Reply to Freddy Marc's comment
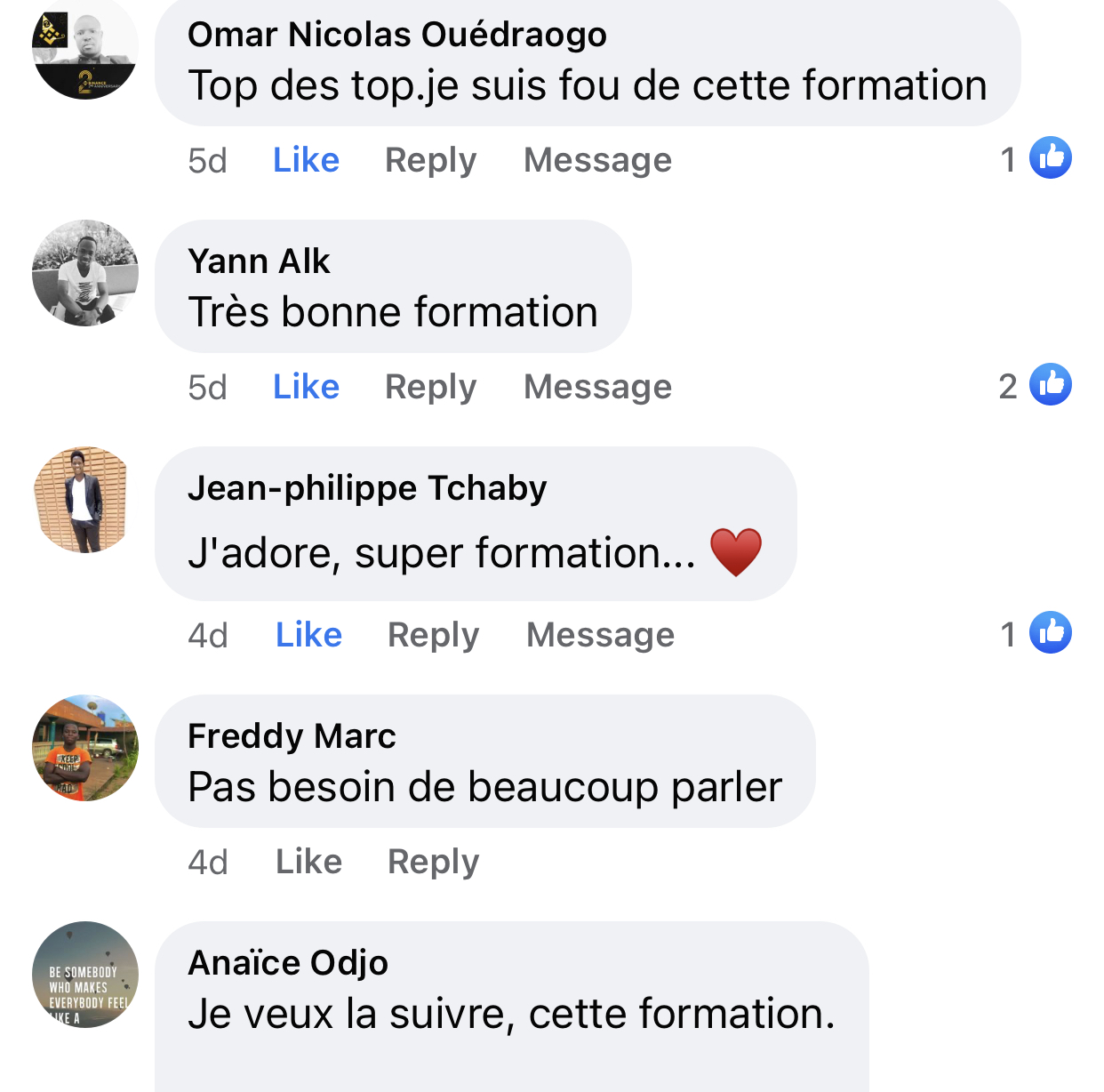This screenshot has height=1092, width=1104. tap(433, 862)
